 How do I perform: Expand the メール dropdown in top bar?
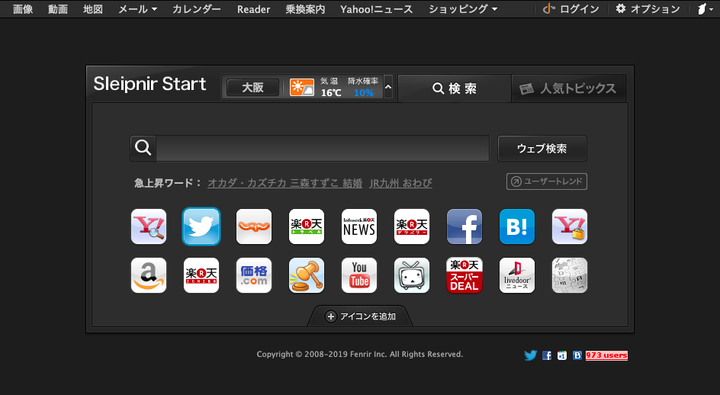pos(137,9)
